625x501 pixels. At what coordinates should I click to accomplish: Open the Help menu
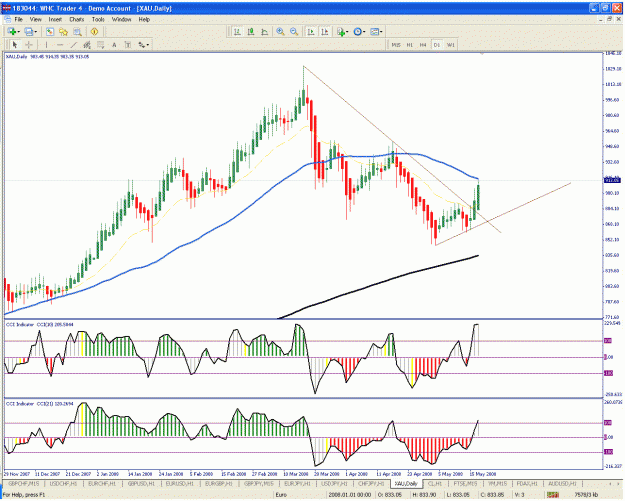(144, 19)
